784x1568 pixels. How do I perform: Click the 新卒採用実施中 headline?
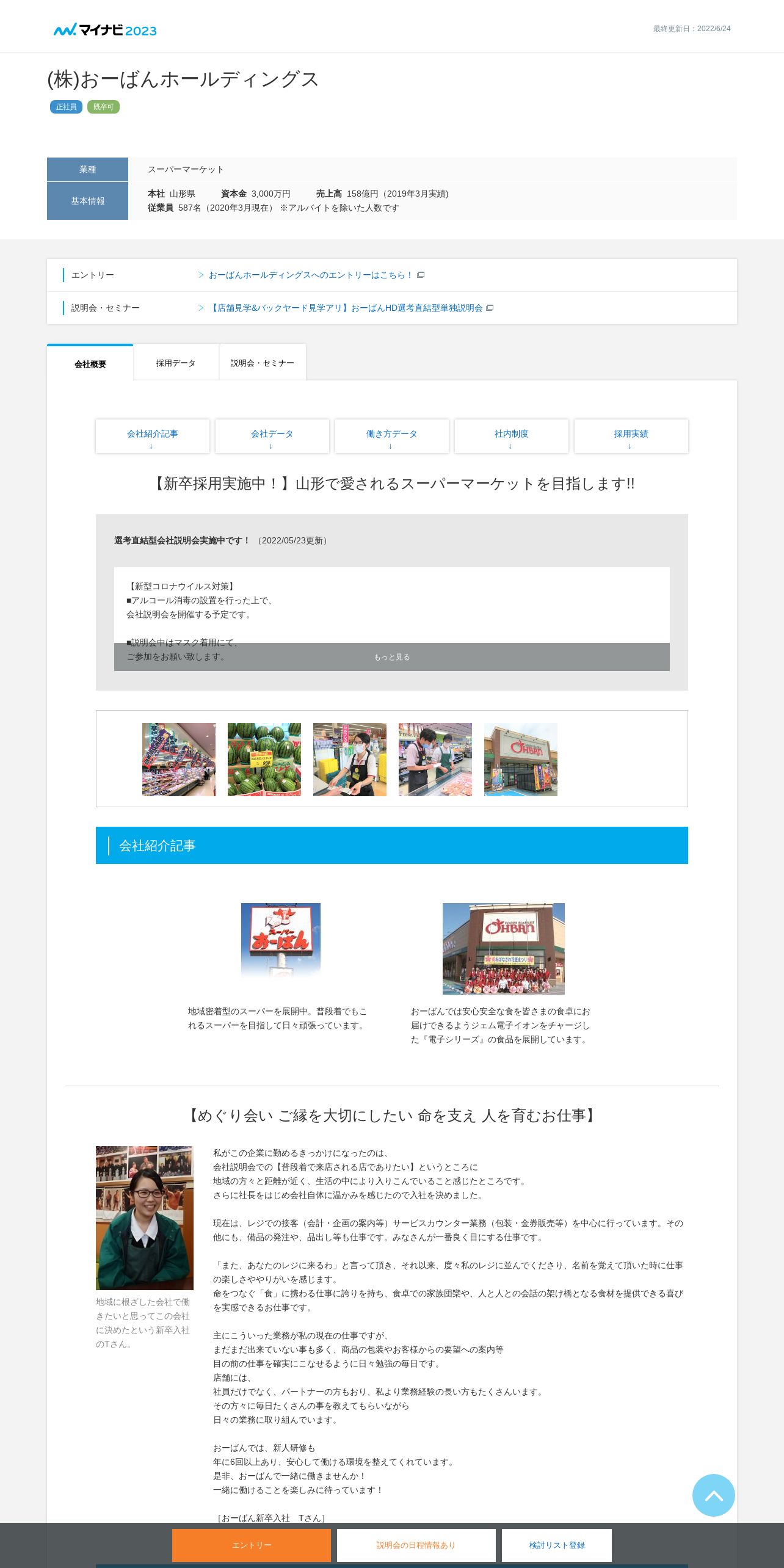pyautogui.click(x=392, y=484)
